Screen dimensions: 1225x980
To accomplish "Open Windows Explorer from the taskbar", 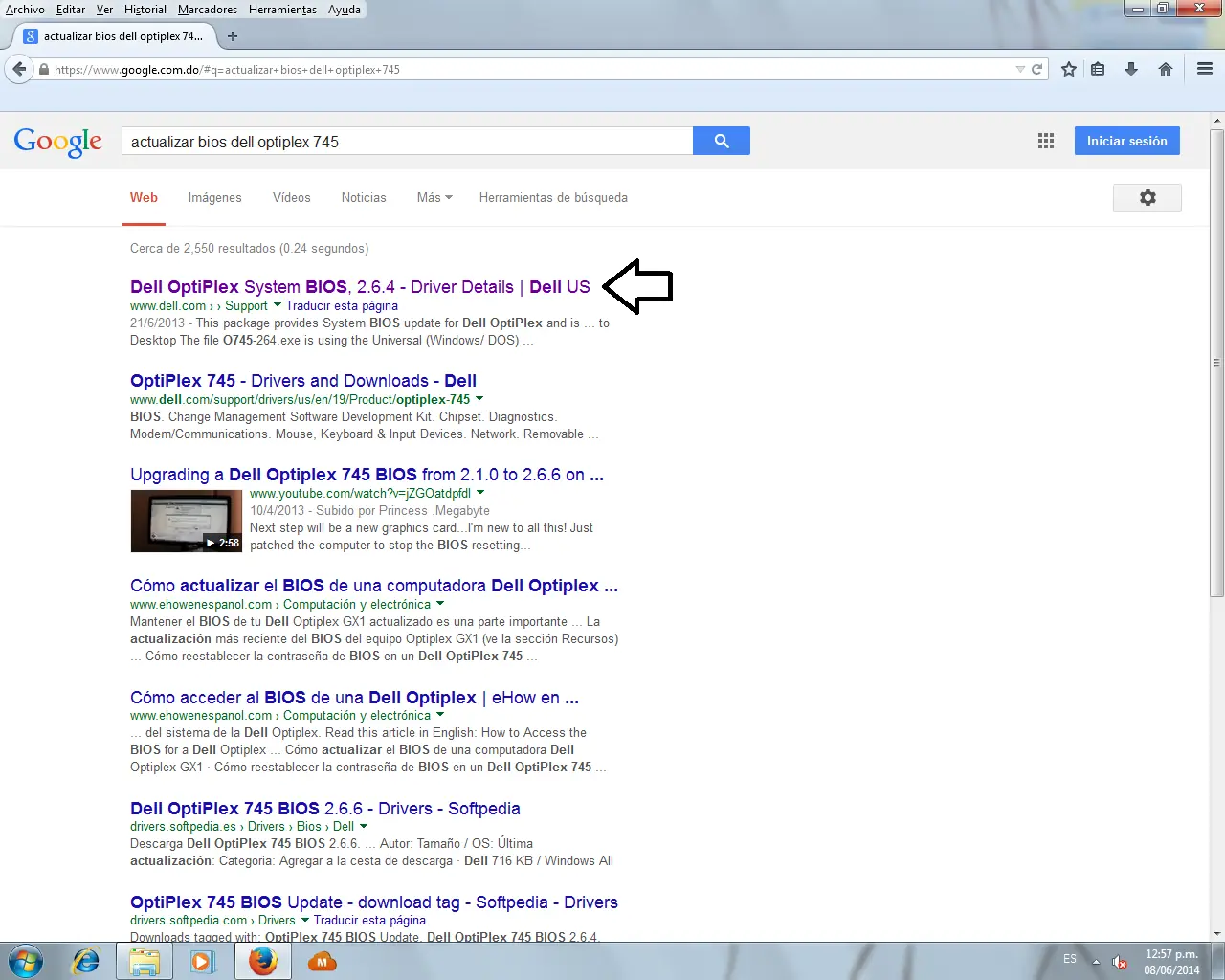I will coord(145,961).
